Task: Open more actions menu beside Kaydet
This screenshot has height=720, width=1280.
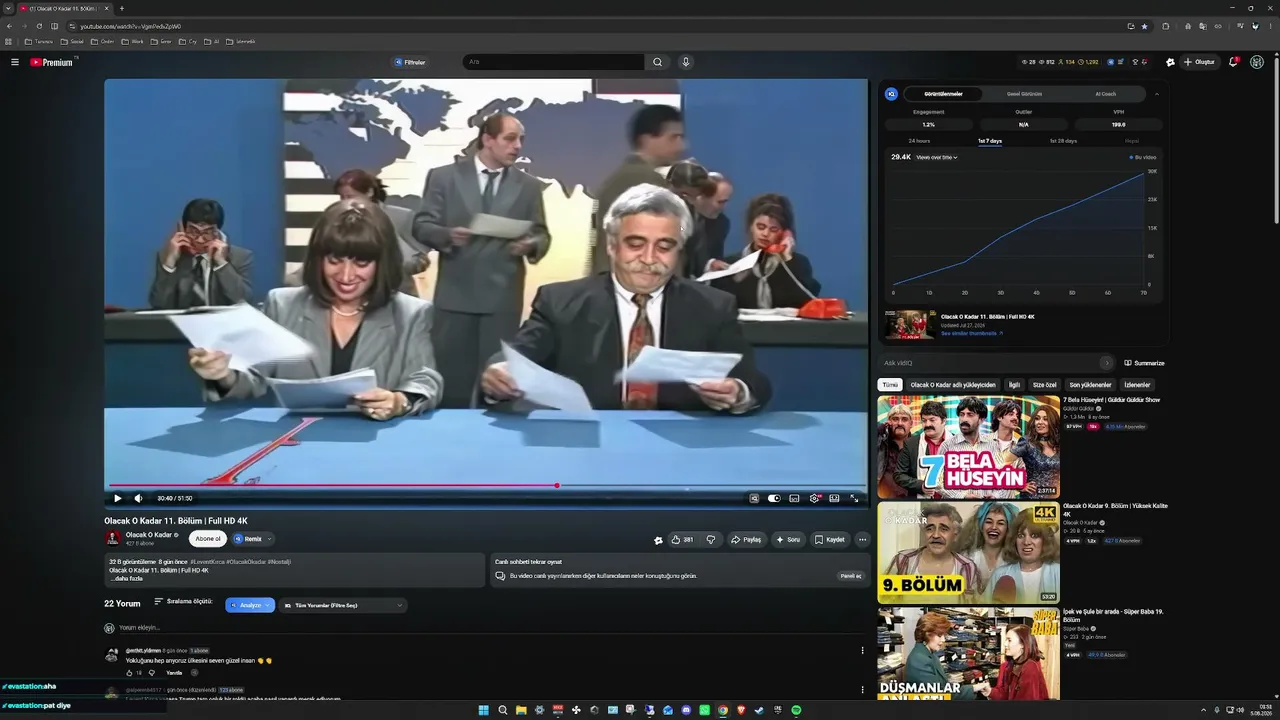Action: click(862, 539)
